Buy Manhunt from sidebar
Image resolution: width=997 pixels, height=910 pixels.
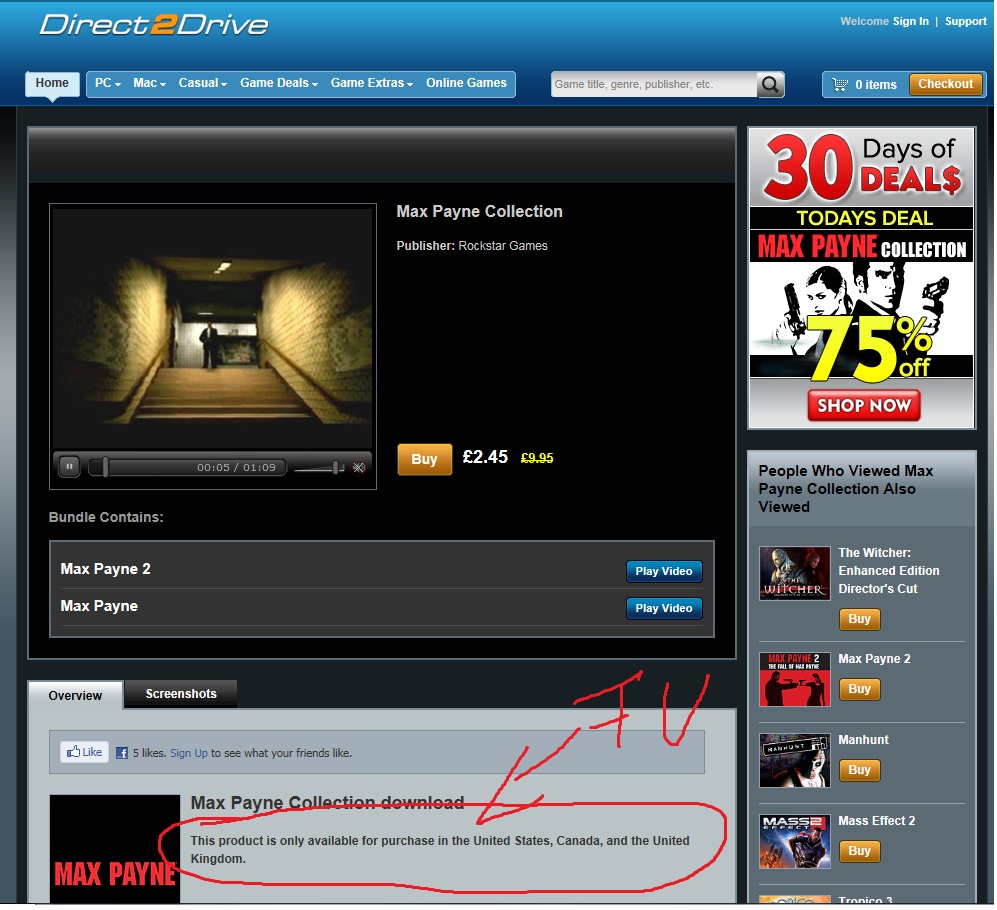[x=859, y=770]
